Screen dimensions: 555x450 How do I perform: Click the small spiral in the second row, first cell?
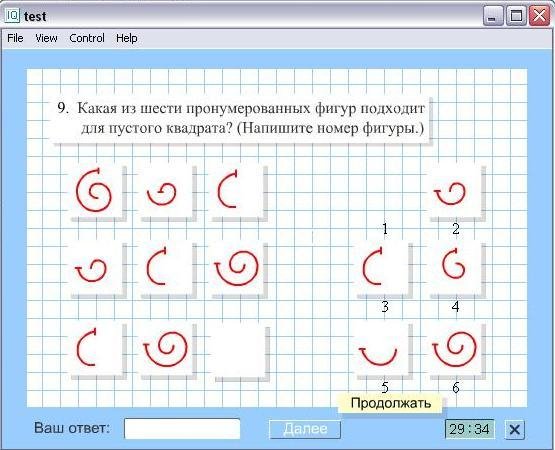tap(96, 269)
